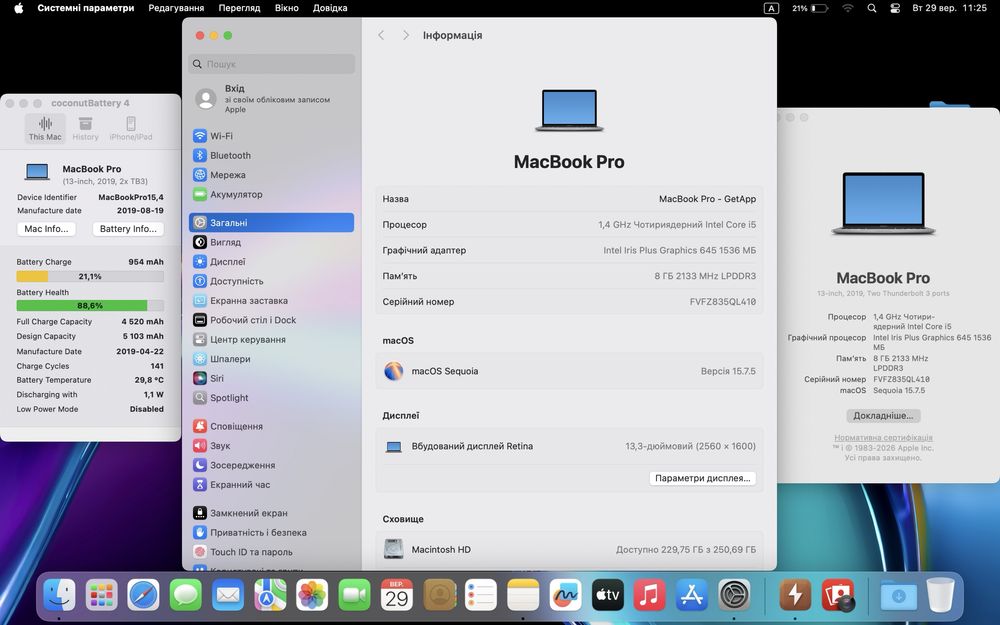The height and width of the screenshot is (625, 1000).
Task: Open input source A indicator
Action: click(771, 8)
